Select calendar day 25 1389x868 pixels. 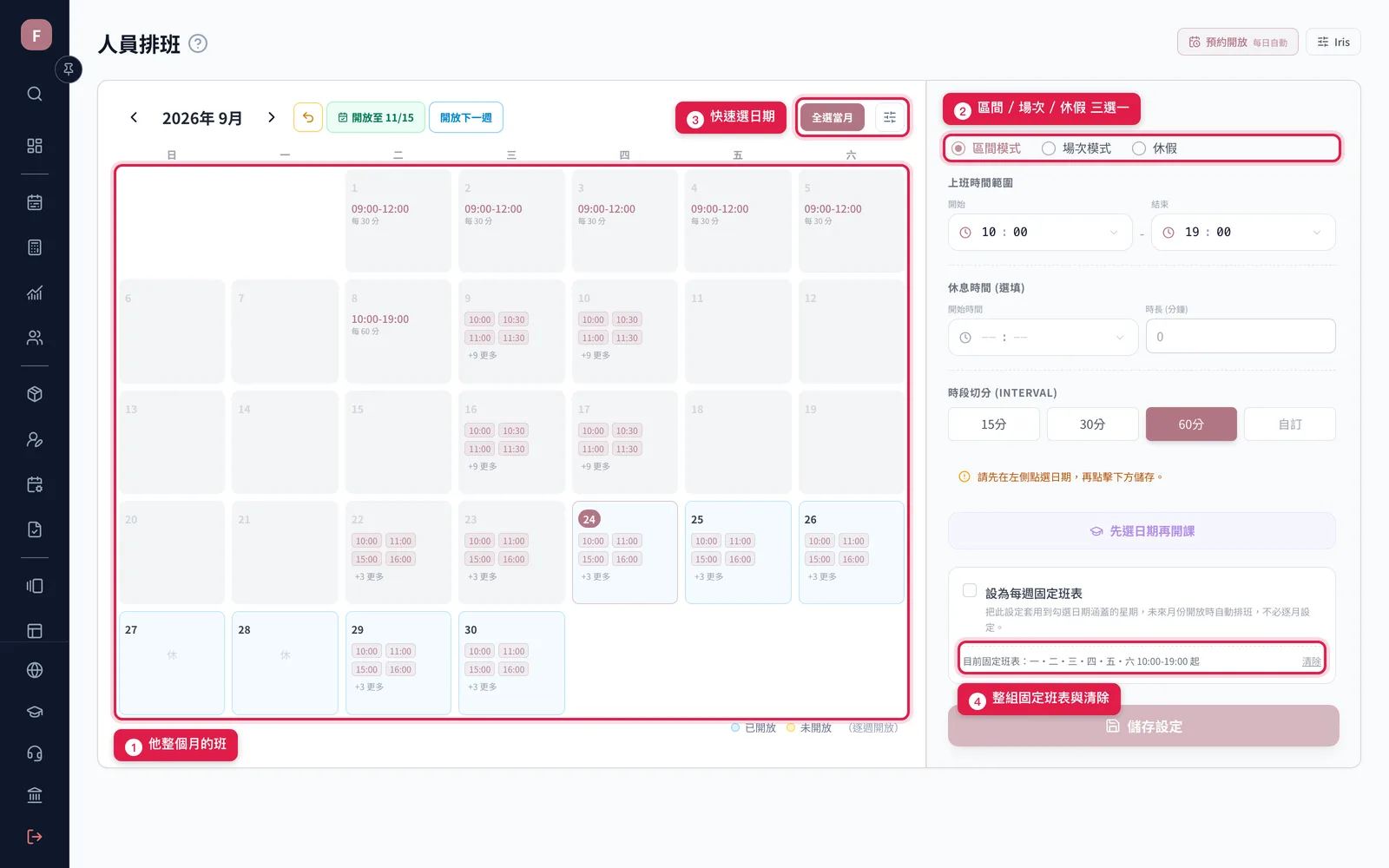[x=738, y=552]
